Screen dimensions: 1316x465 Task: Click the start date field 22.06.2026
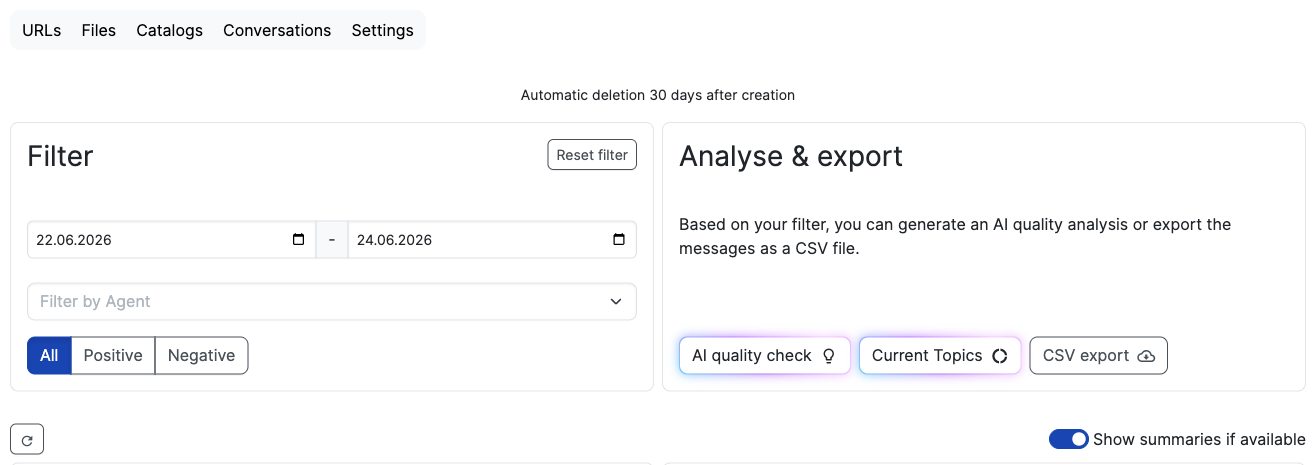click(x=171, y=240)
